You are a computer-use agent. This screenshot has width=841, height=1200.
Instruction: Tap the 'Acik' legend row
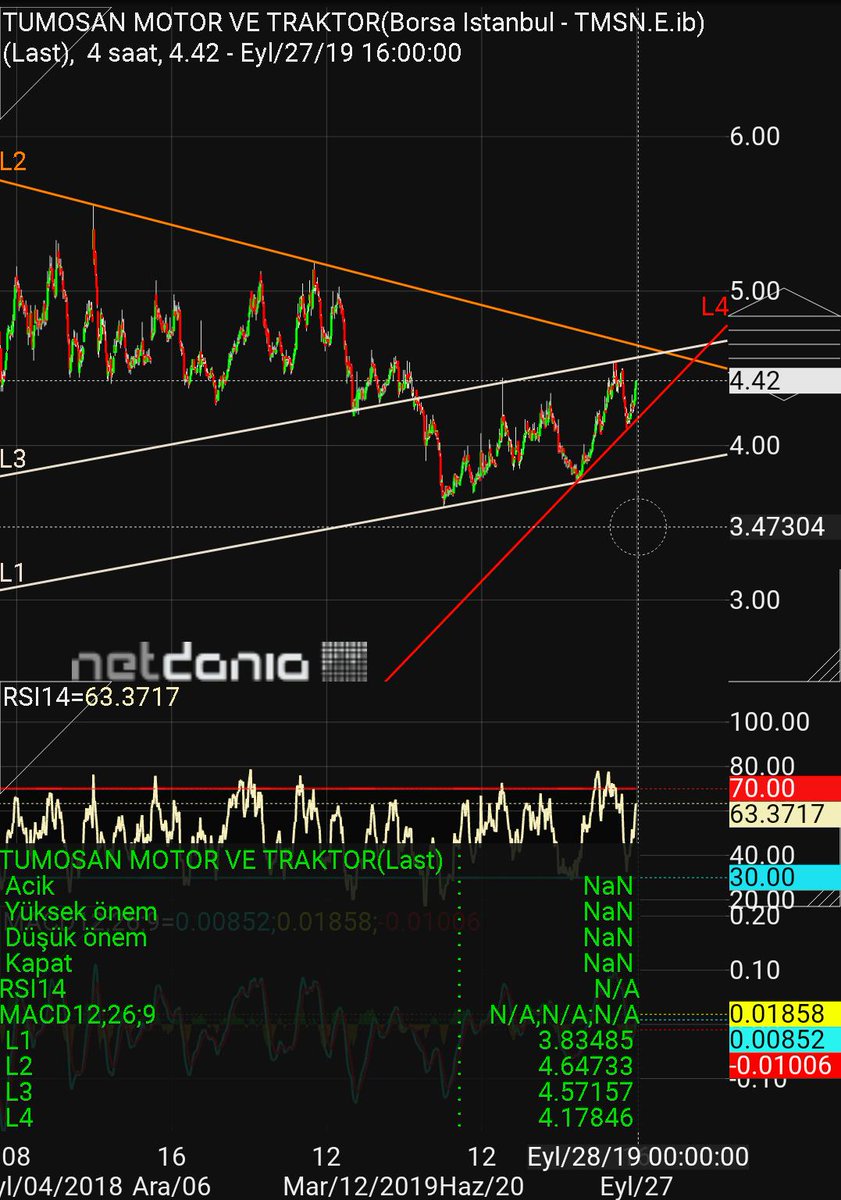pyautogui.click(x=320, y=885)
